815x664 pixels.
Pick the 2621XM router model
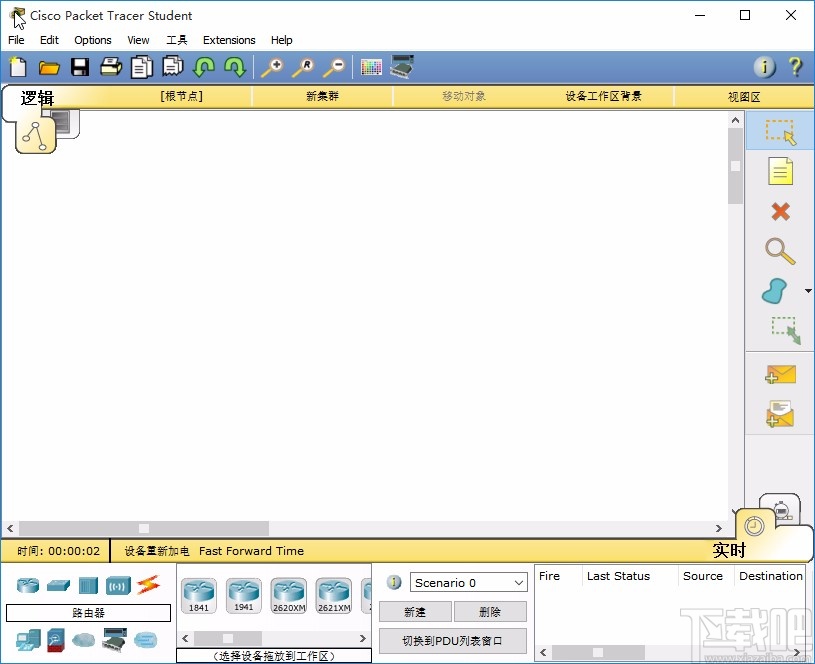click(x=333, y=595)
